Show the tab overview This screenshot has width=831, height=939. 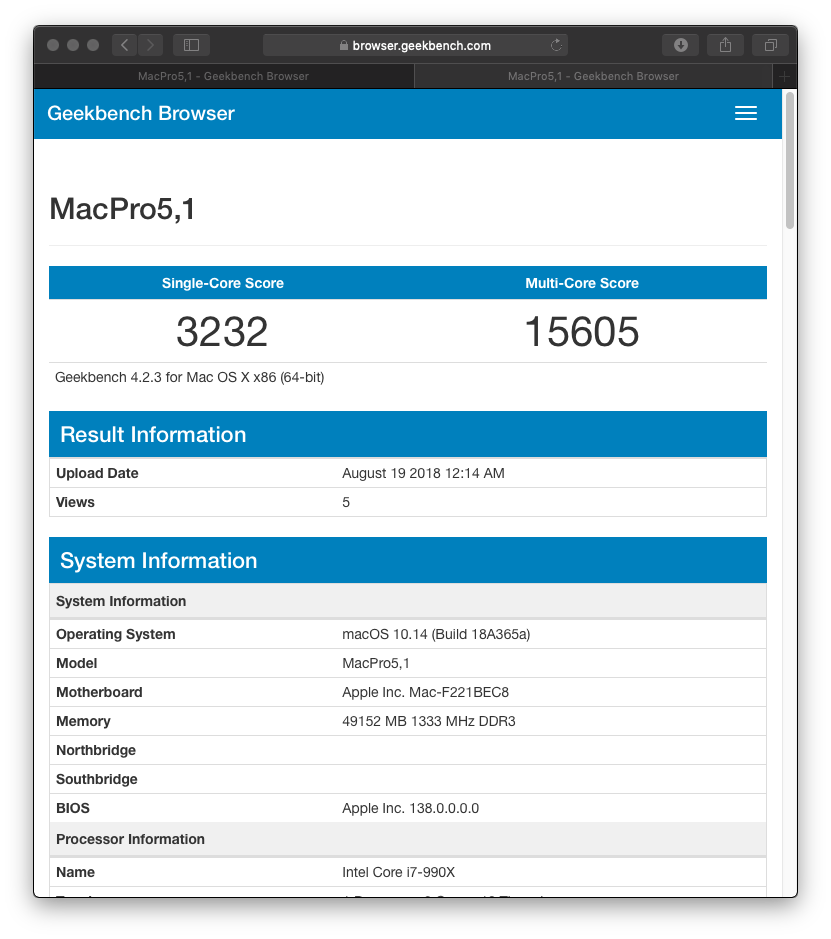tap(771, 45)
